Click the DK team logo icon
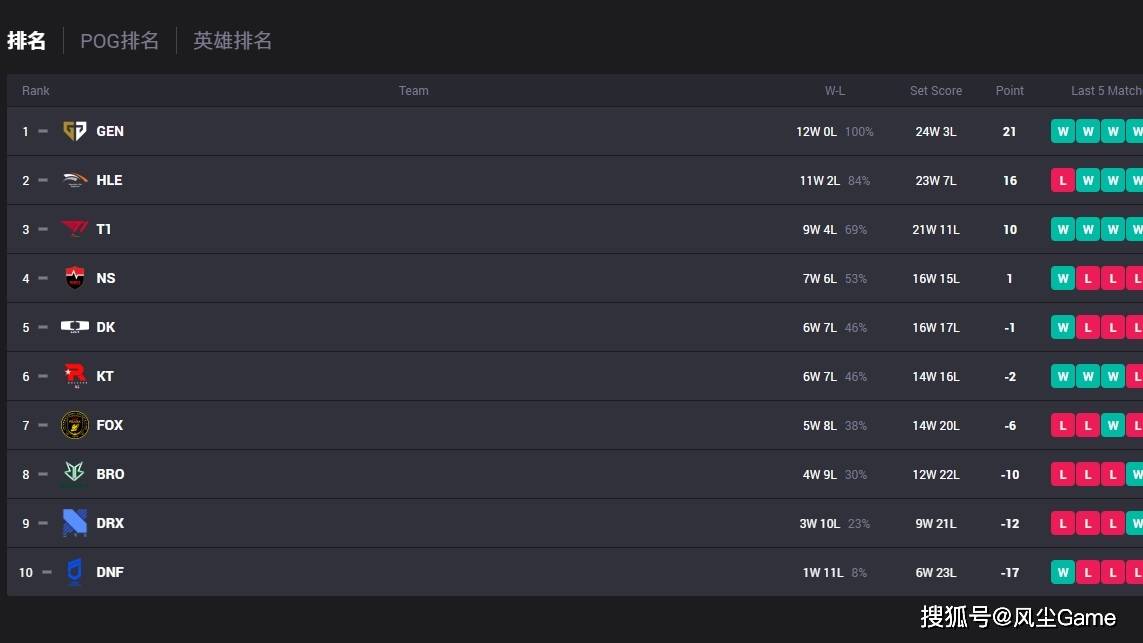Image resolution: width=1143 pixels, height=643 pixels. 74,327
